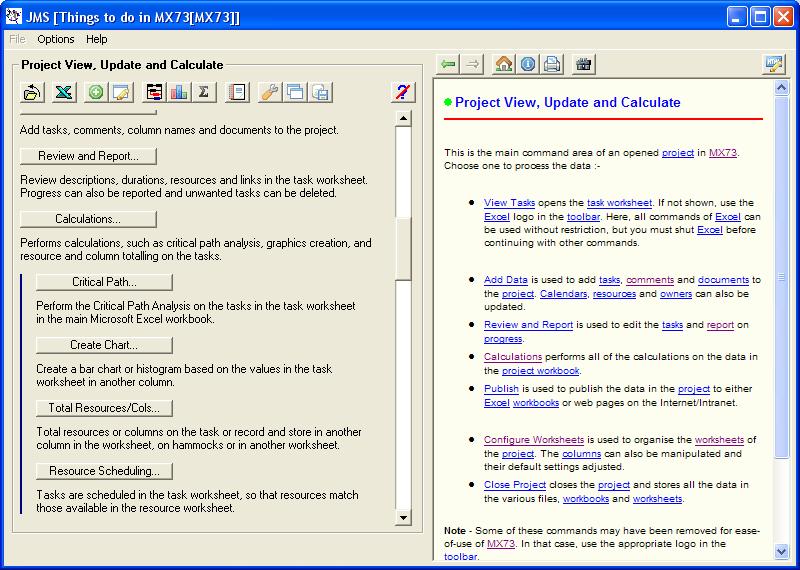Open the Help menu
Screen dimensions: 800x570
click(x=96, y=39)
